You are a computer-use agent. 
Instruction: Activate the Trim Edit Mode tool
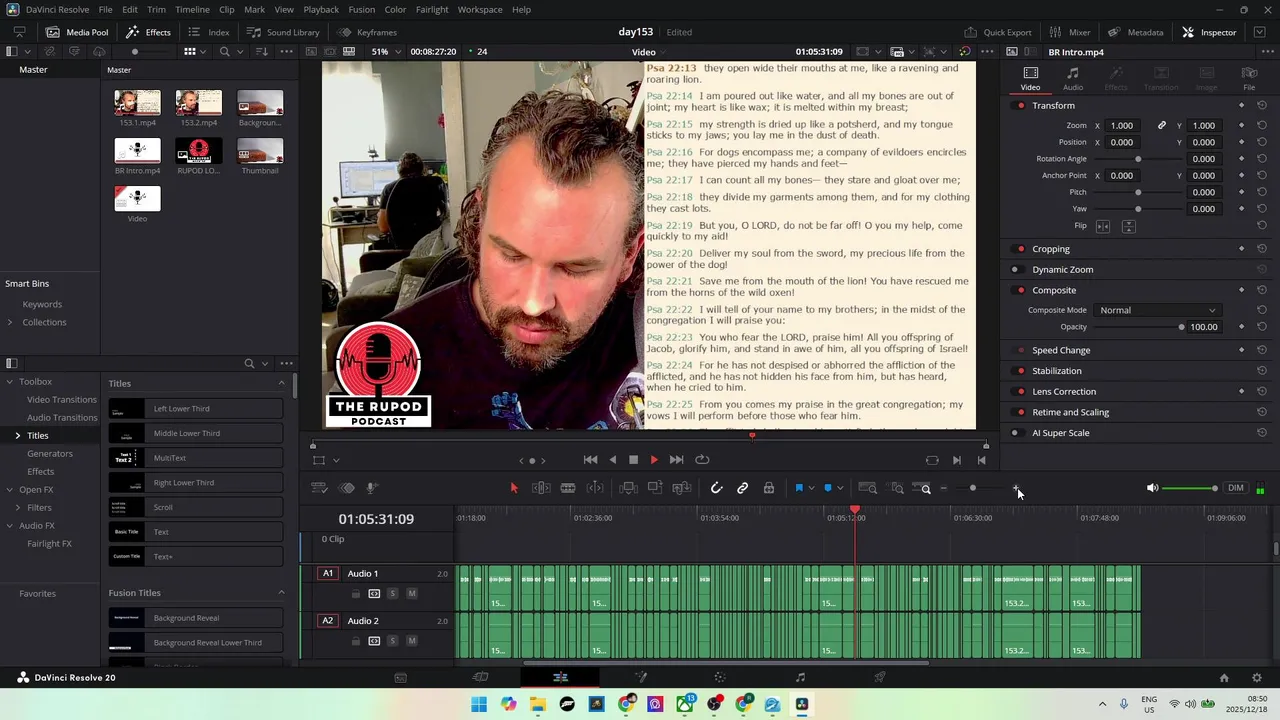(x=541, y=488)
